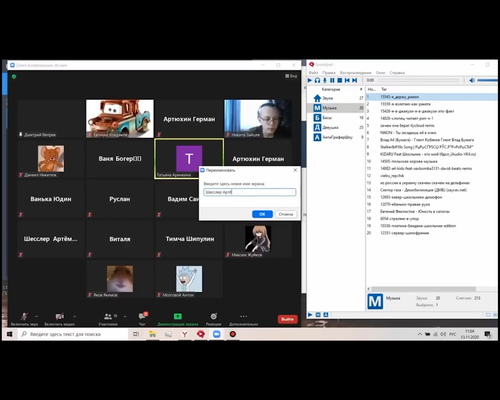Click the second blue icon in Soundpad bottom bar
This screenshot has width=500, height=400.
coord(318,314)
